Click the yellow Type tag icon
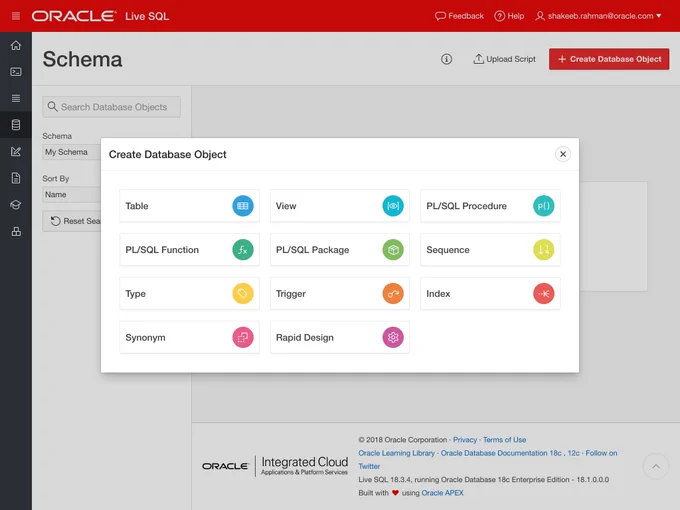This screenshot has width=680, height=510. tap(243, 294)
